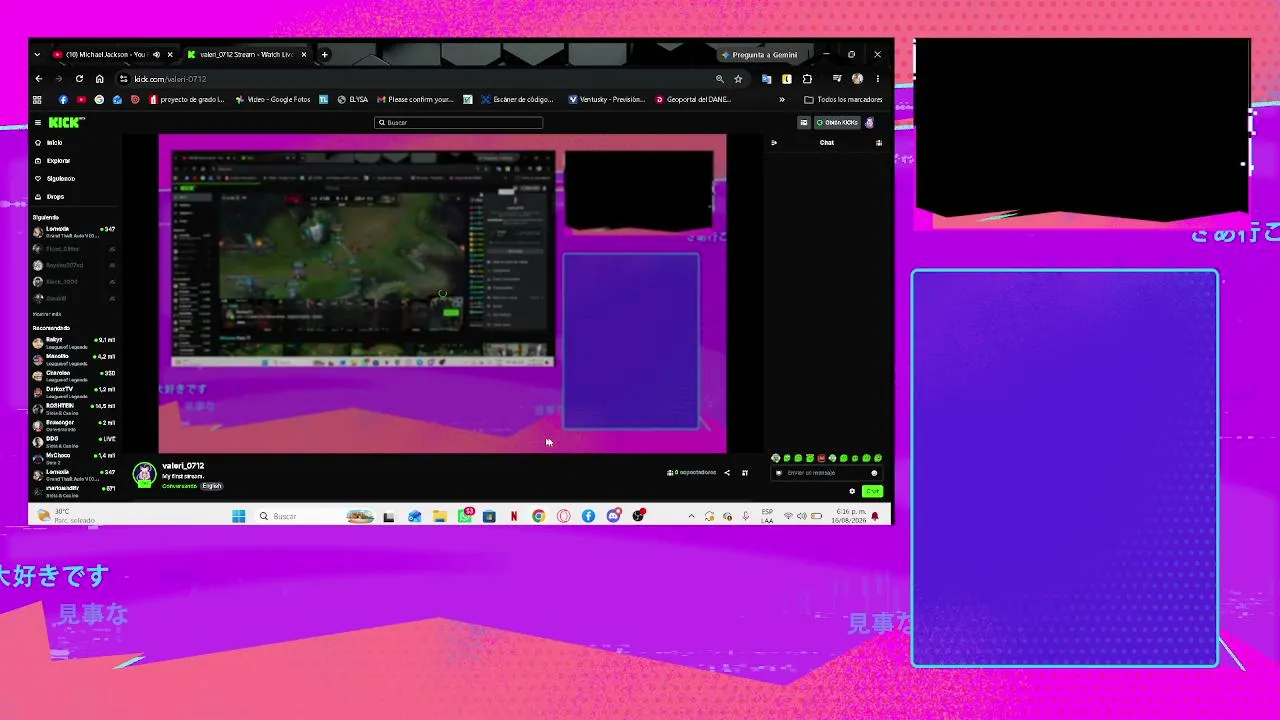This screenshot has width=1280, height=720.
Task: Focus the Kick Buscar search field
Action: 459,123
